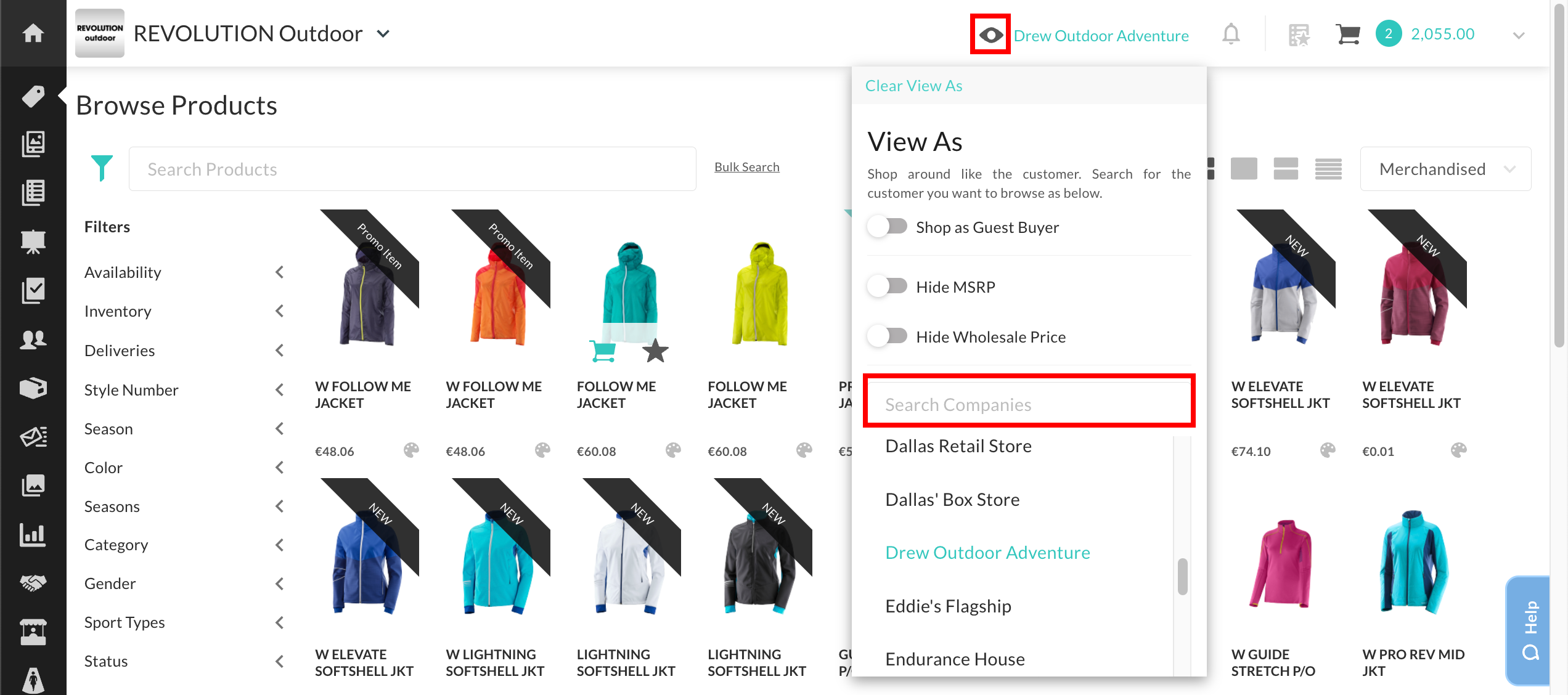The width and height of the screenshot is (1568, 695).
Task: Star the teal FOLLOW ME JACKET
Action: click(x=655, y=351)
